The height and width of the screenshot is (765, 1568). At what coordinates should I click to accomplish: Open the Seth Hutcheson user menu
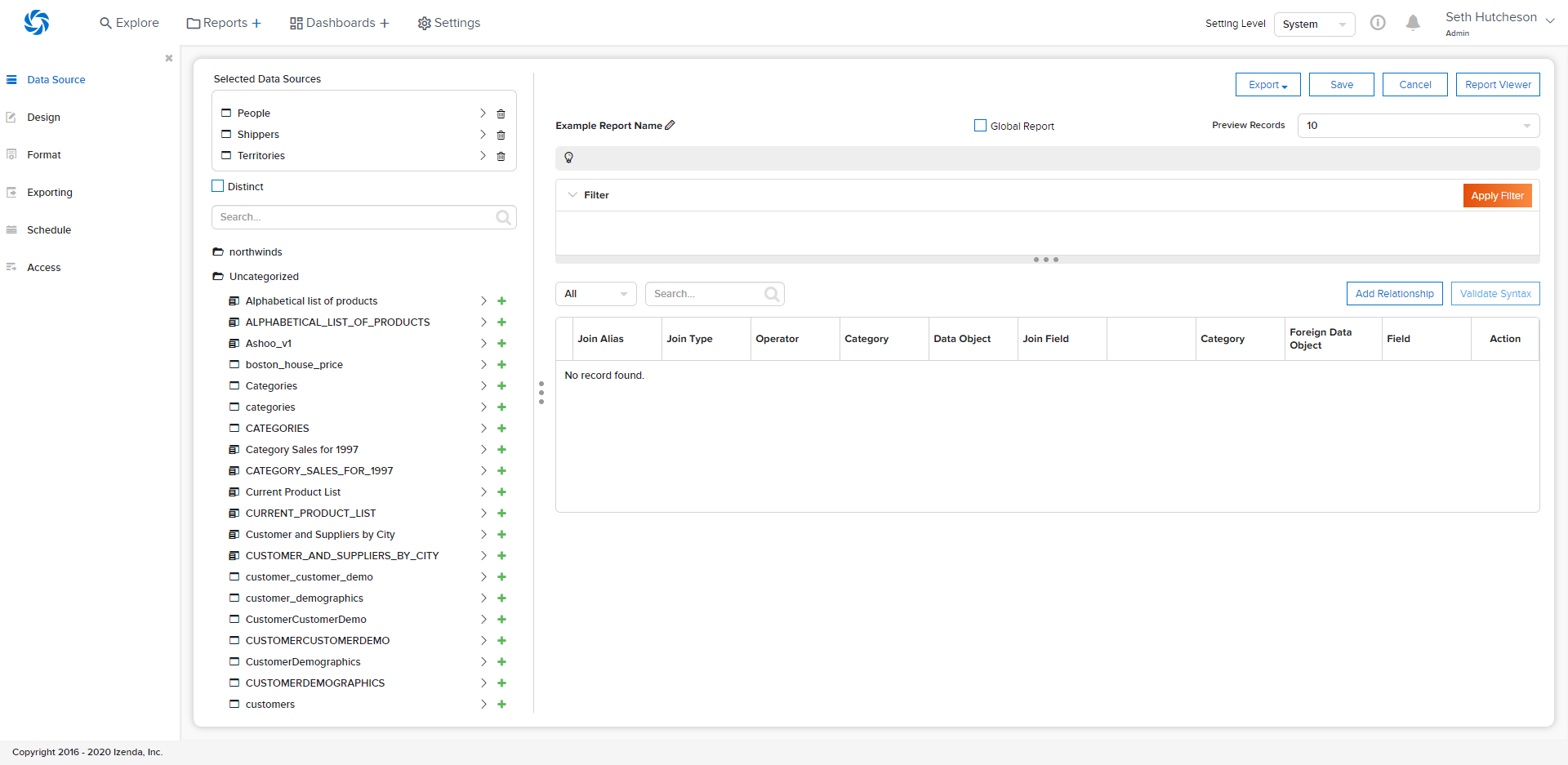(x=1499, y=23)
